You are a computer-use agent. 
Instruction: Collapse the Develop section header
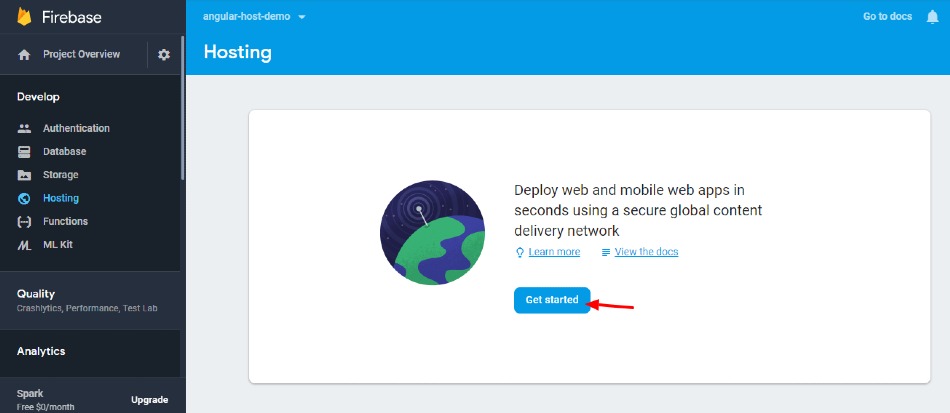(38, 97)
